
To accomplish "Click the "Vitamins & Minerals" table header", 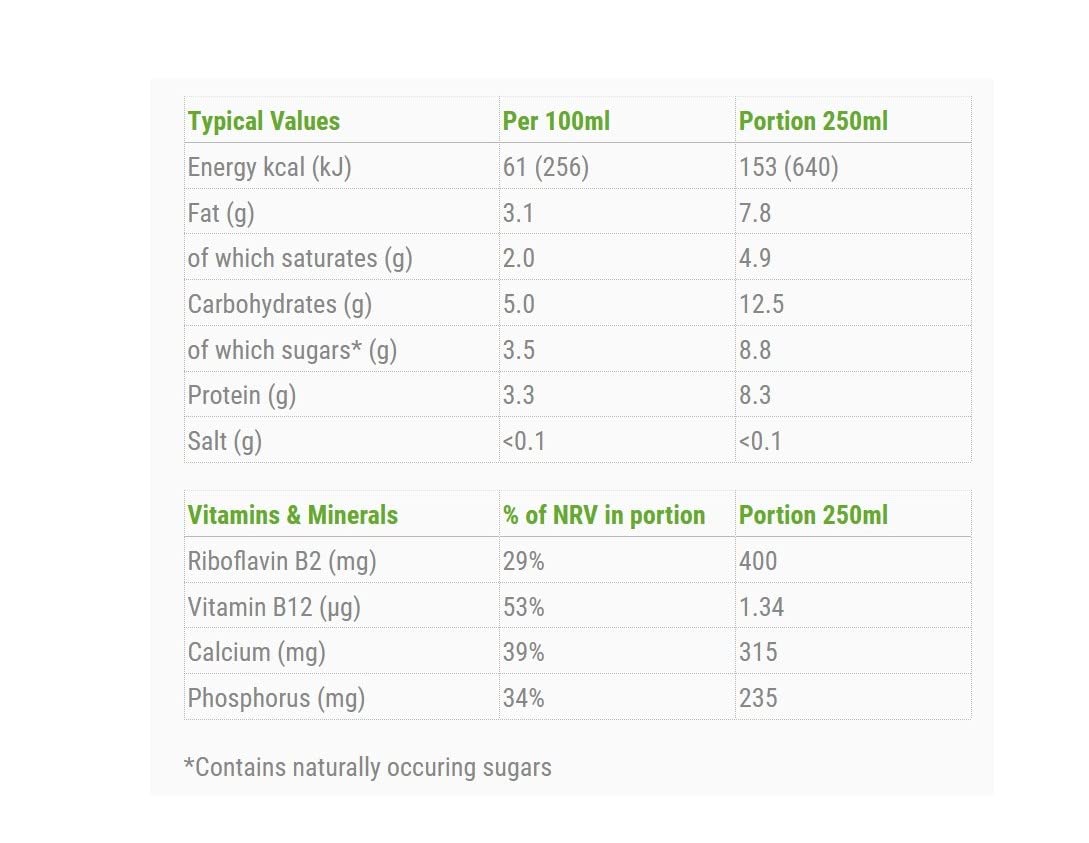I will click(293, 516).
